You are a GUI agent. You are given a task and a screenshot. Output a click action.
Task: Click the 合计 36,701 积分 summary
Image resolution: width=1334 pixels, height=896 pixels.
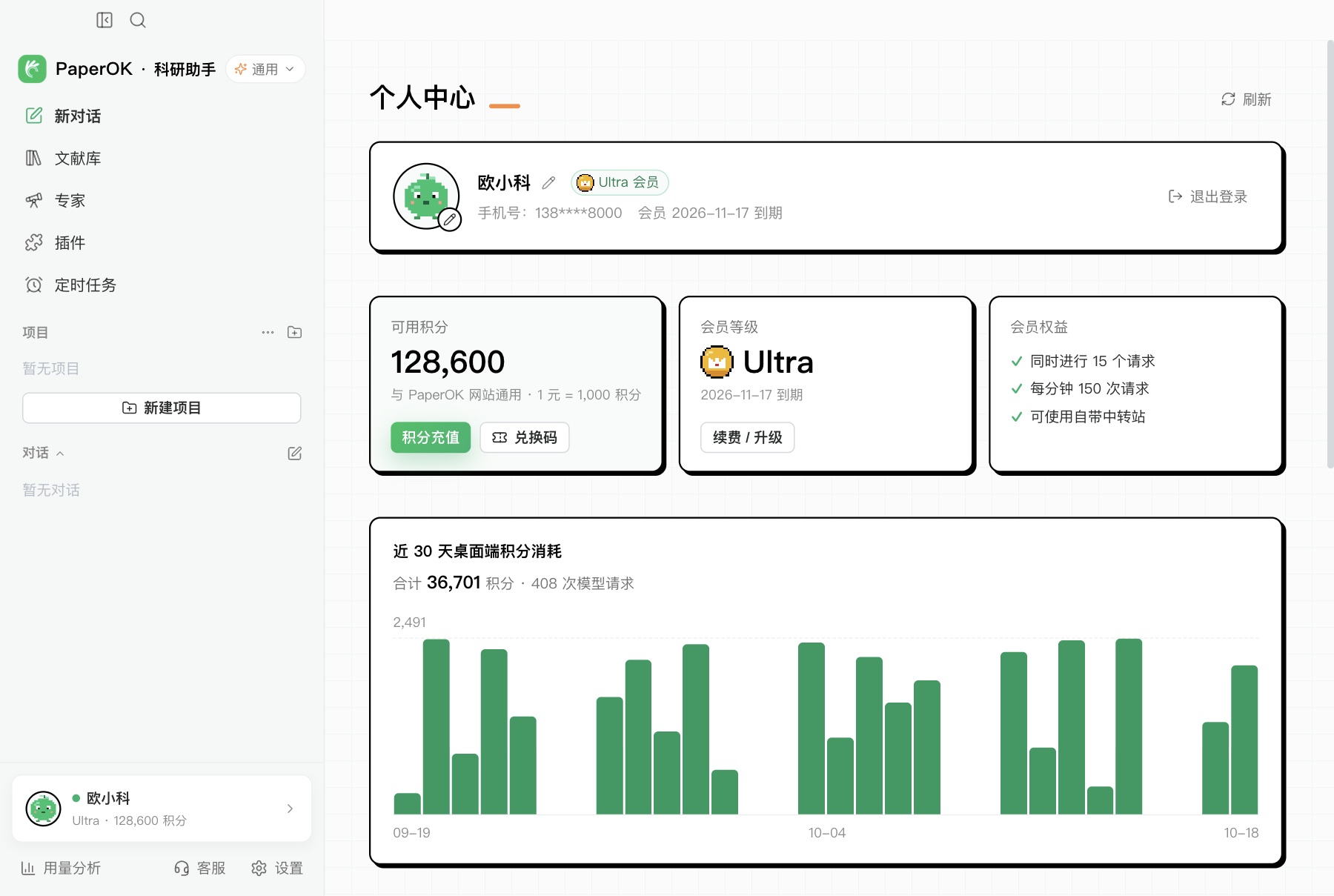click(454, 583)
